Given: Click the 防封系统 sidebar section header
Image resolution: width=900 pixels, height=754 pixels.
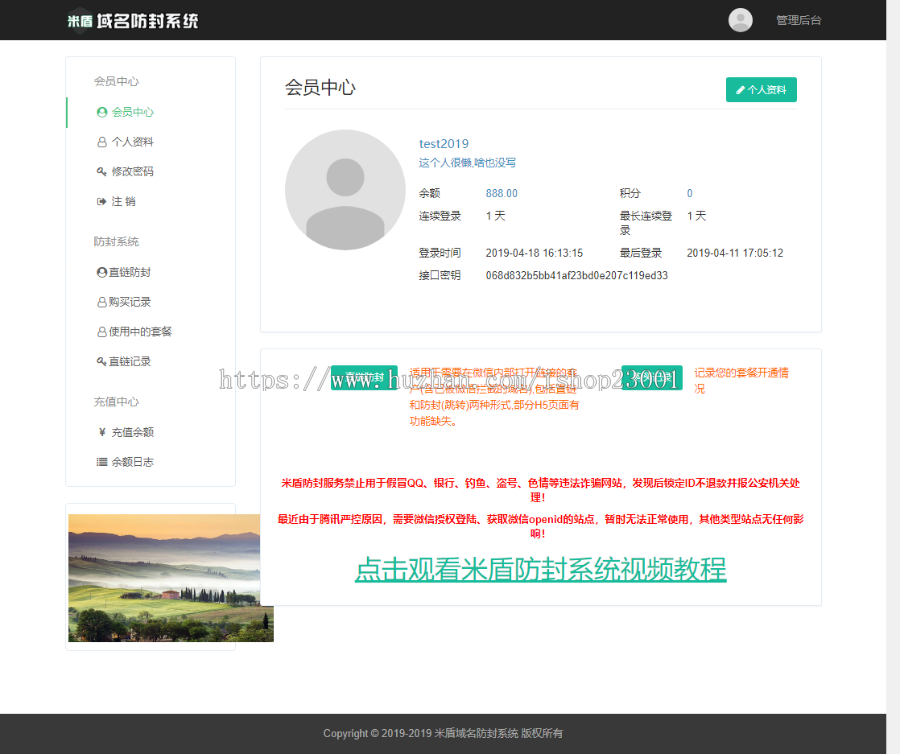Looking at the screenshot, I should [x=116, y=242].
